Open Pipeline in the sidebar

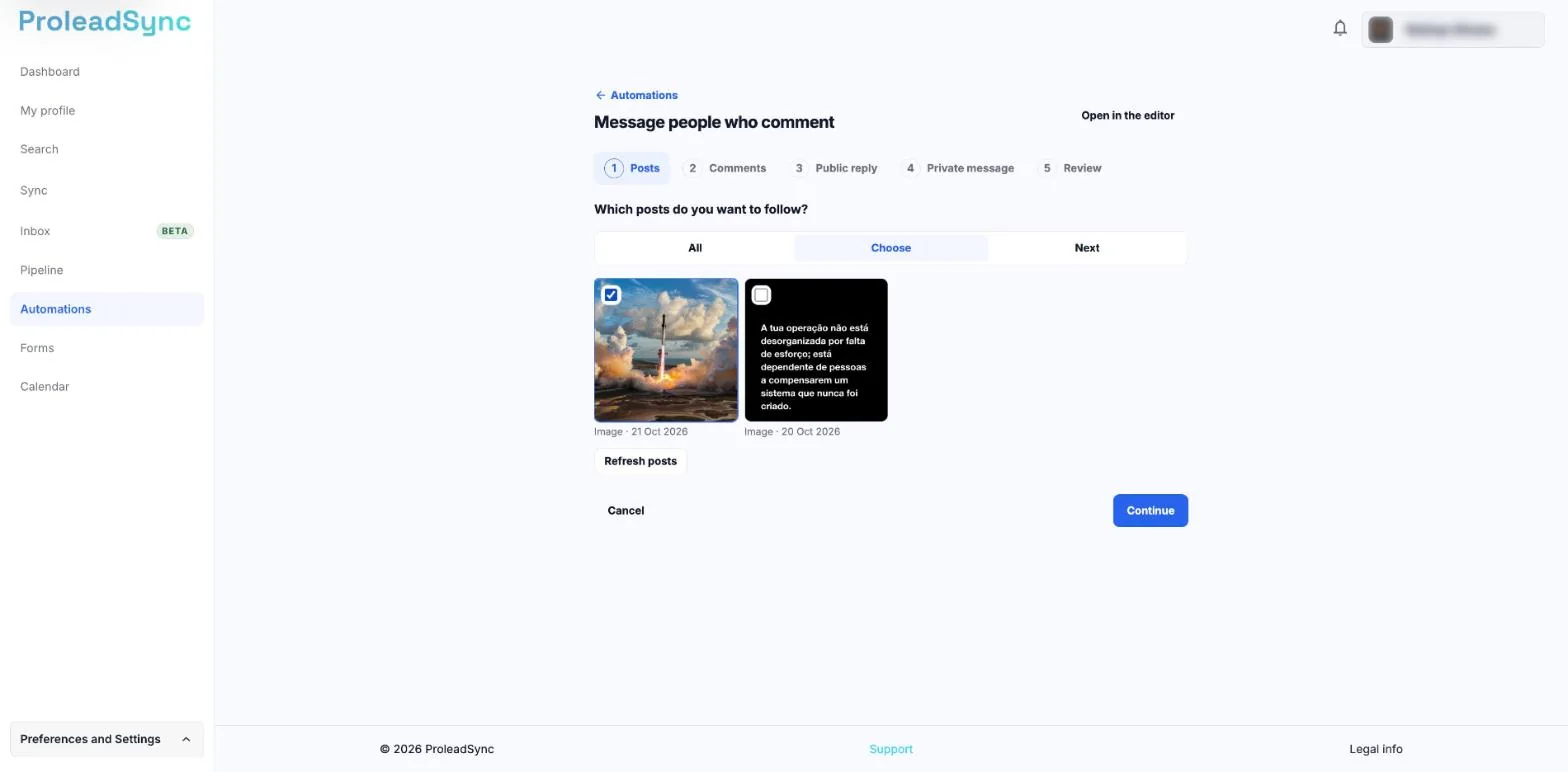click(x=107, y=270)
